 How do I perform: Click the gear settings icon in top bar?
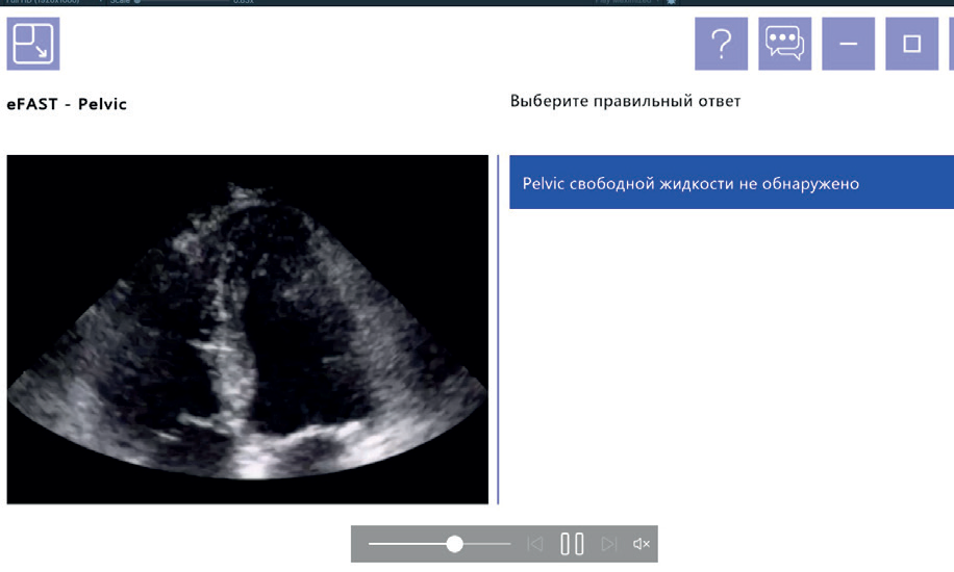coord(671,2)
